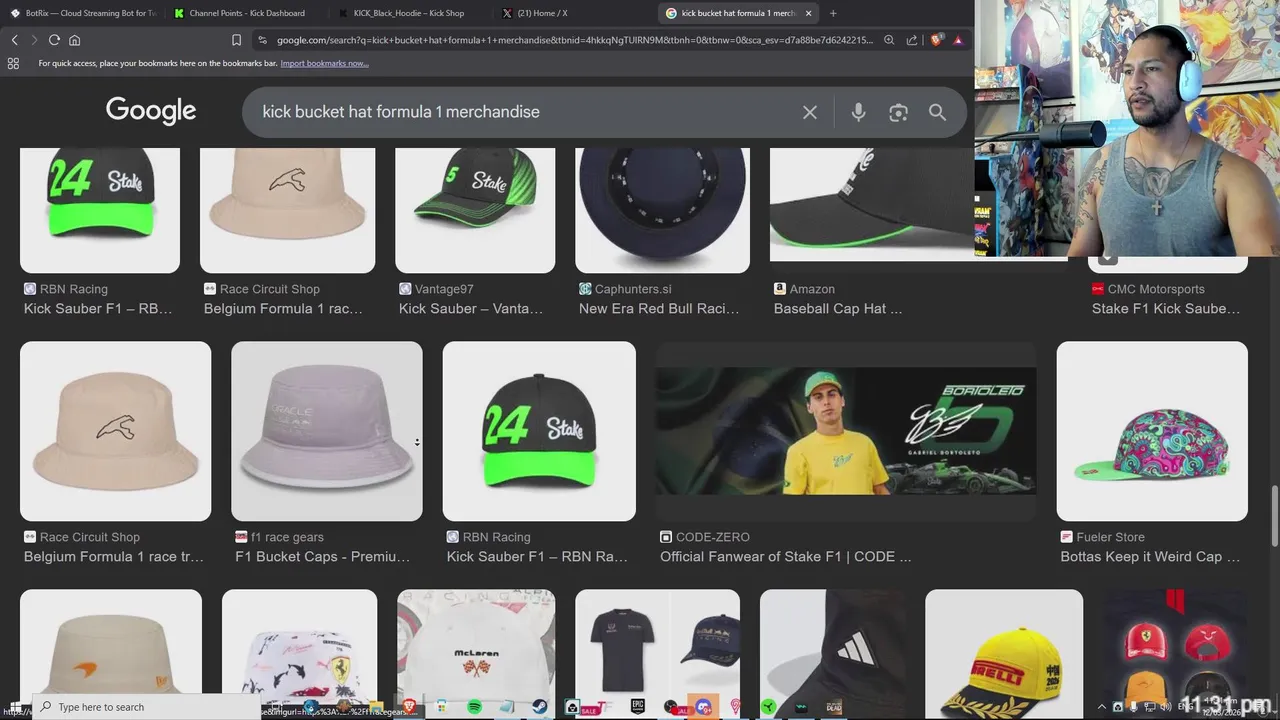Click the zoom magnifier icon in the address bar
1280x720 pixels.
pyautogui.click(x=889, y=40)
